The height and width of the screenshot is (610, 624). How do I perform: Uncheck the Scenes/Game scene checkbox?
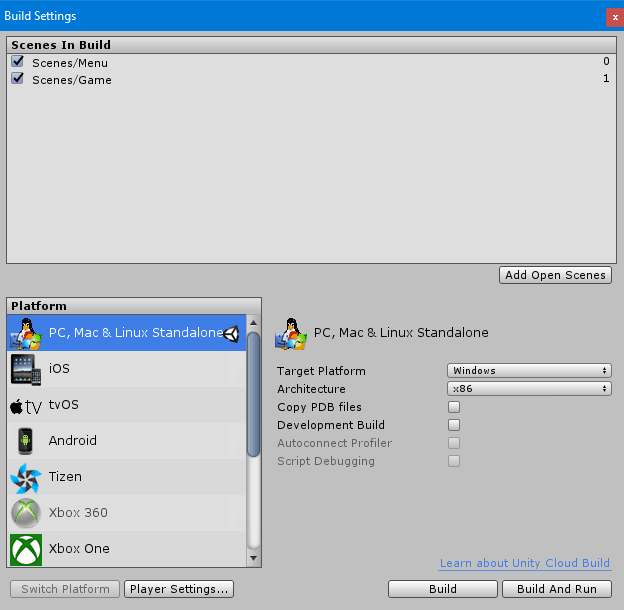[x=18, y=78]
